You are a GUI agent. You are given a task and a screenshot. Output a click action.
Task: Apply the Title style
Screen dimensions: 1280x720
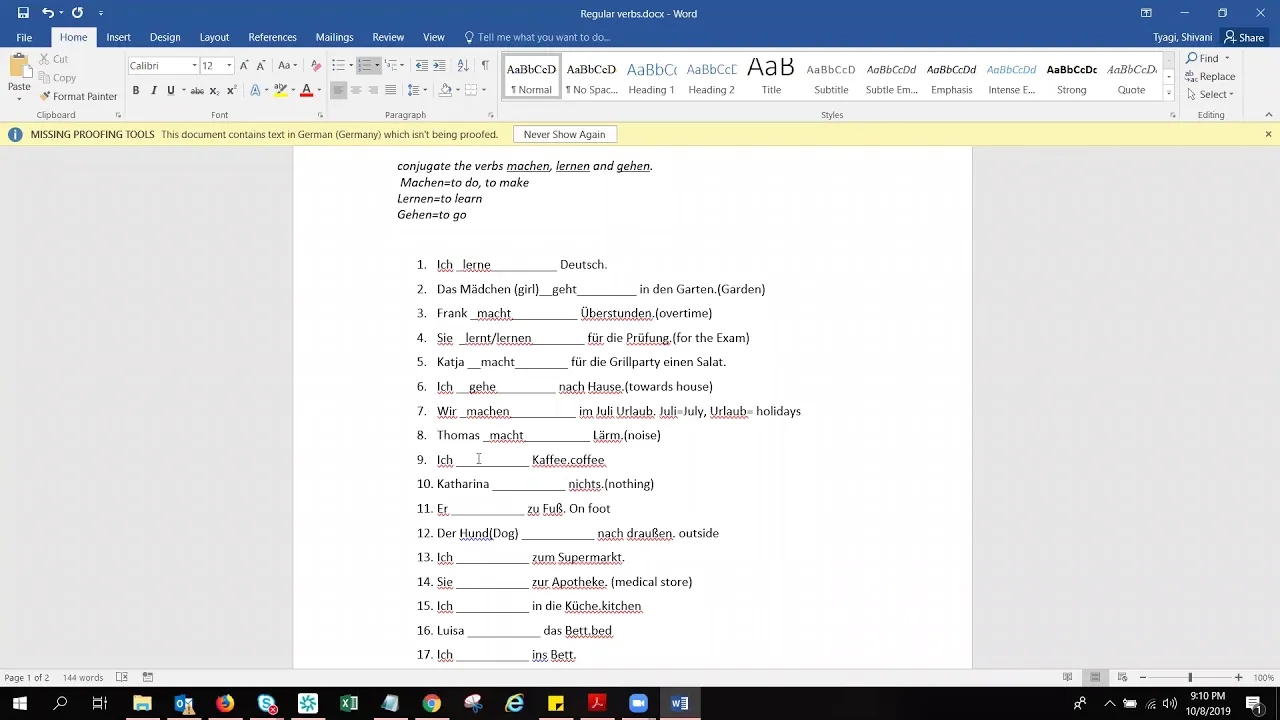(x=771, y=78)
